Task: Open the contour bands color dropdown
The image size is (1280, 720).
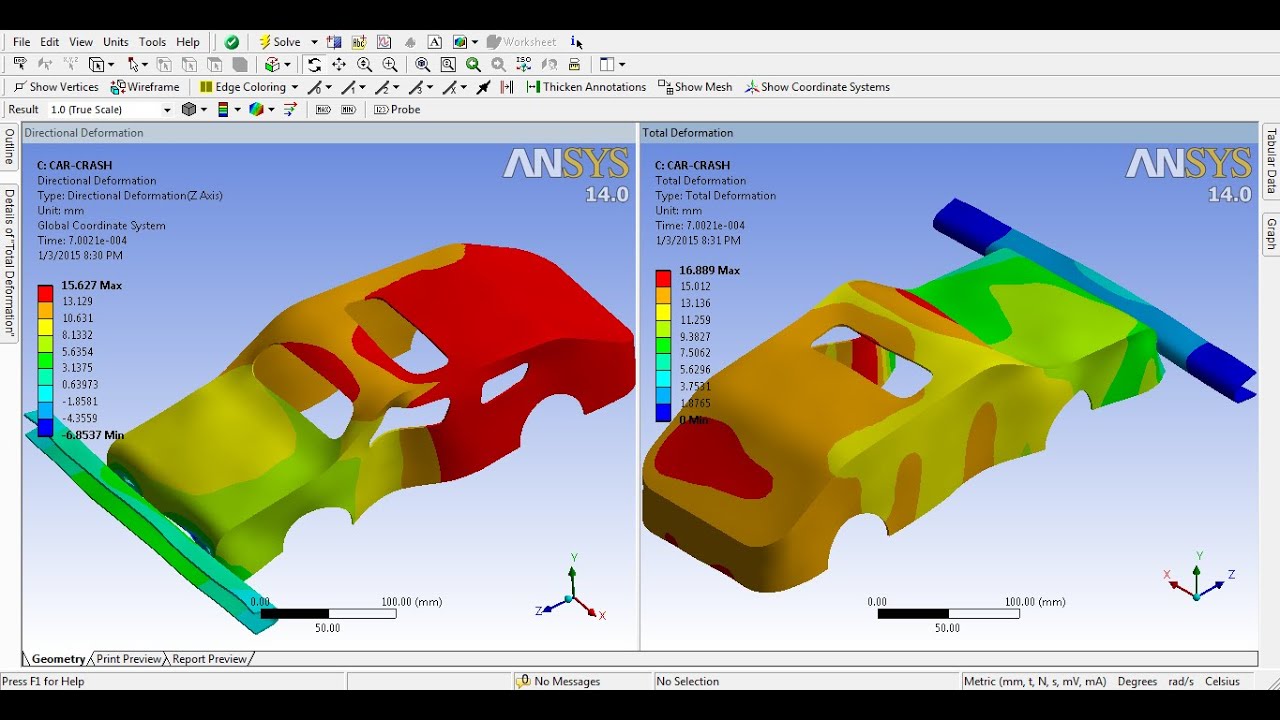Action: point(237,109)
